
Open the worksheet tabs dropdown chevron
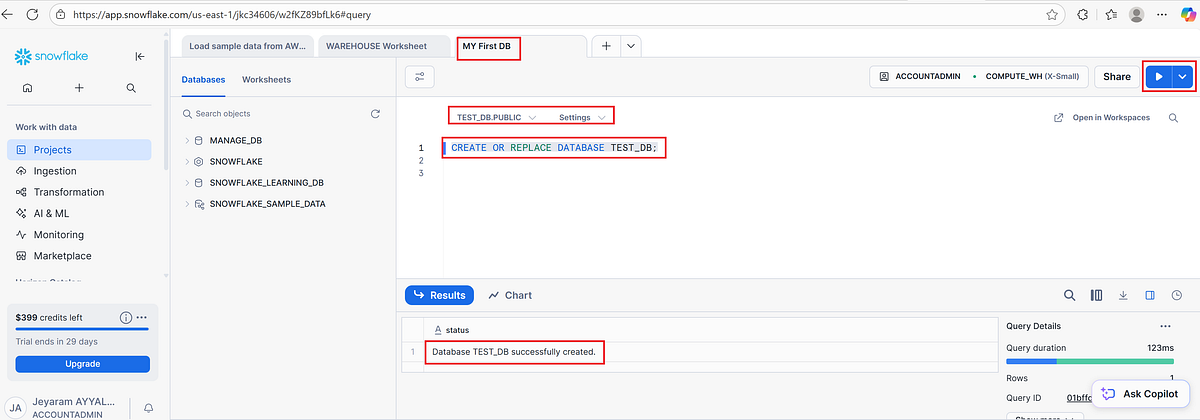tap(630, 46)
